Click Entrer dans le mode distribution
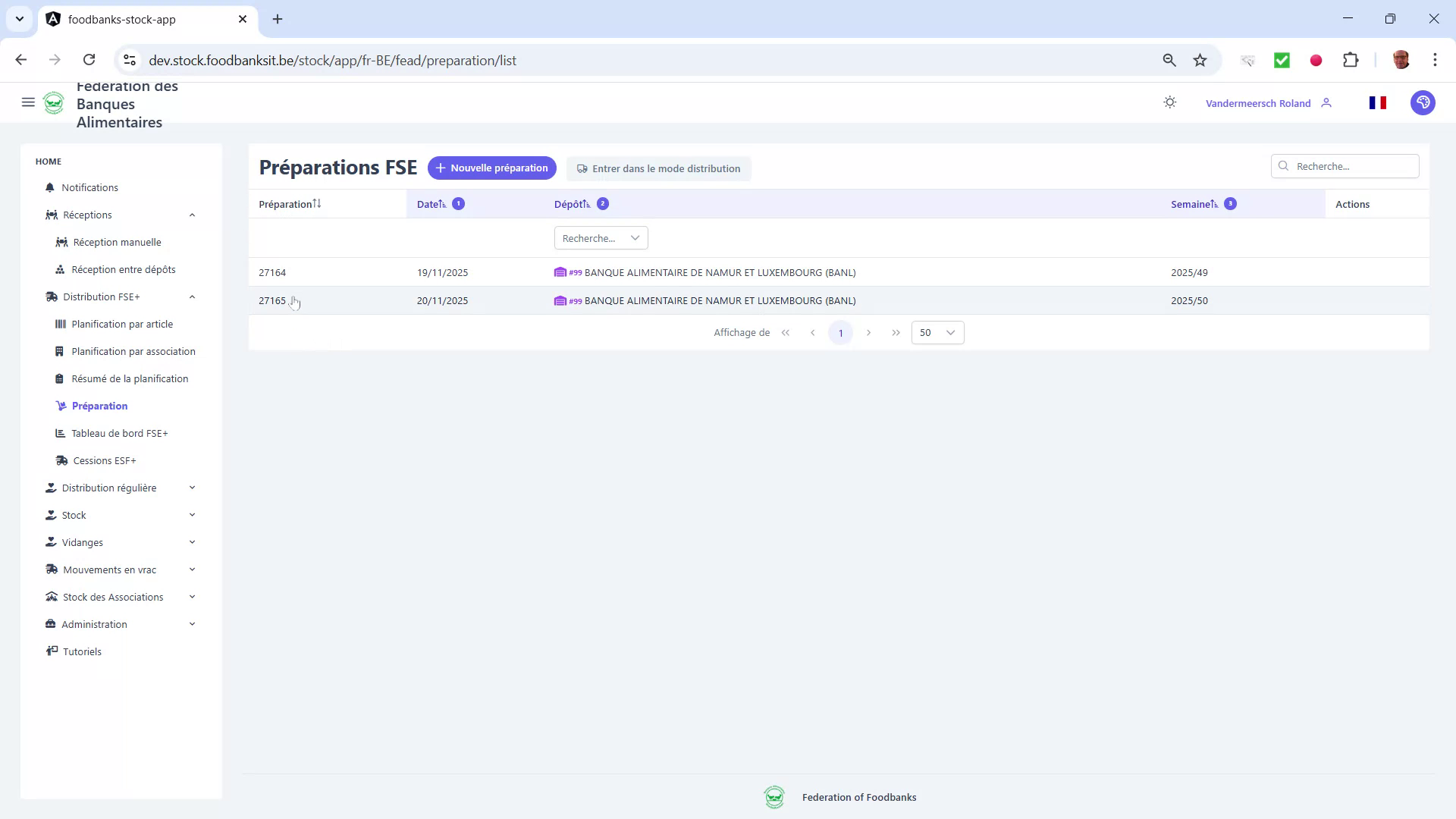The height and width of the screenshot is (819, 1456). point(658,168)
